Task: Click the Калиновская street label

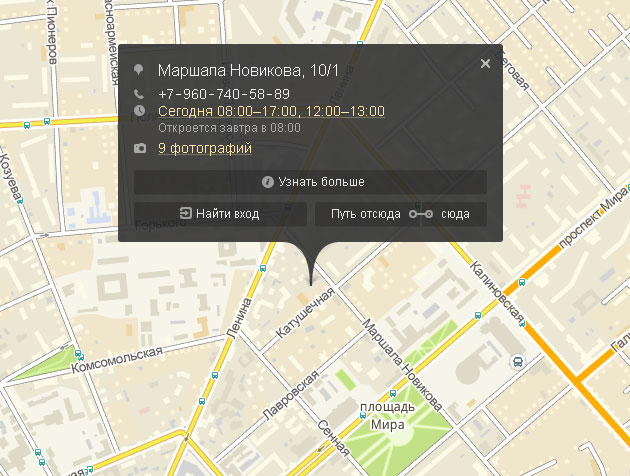Action: tap(497, 293)
